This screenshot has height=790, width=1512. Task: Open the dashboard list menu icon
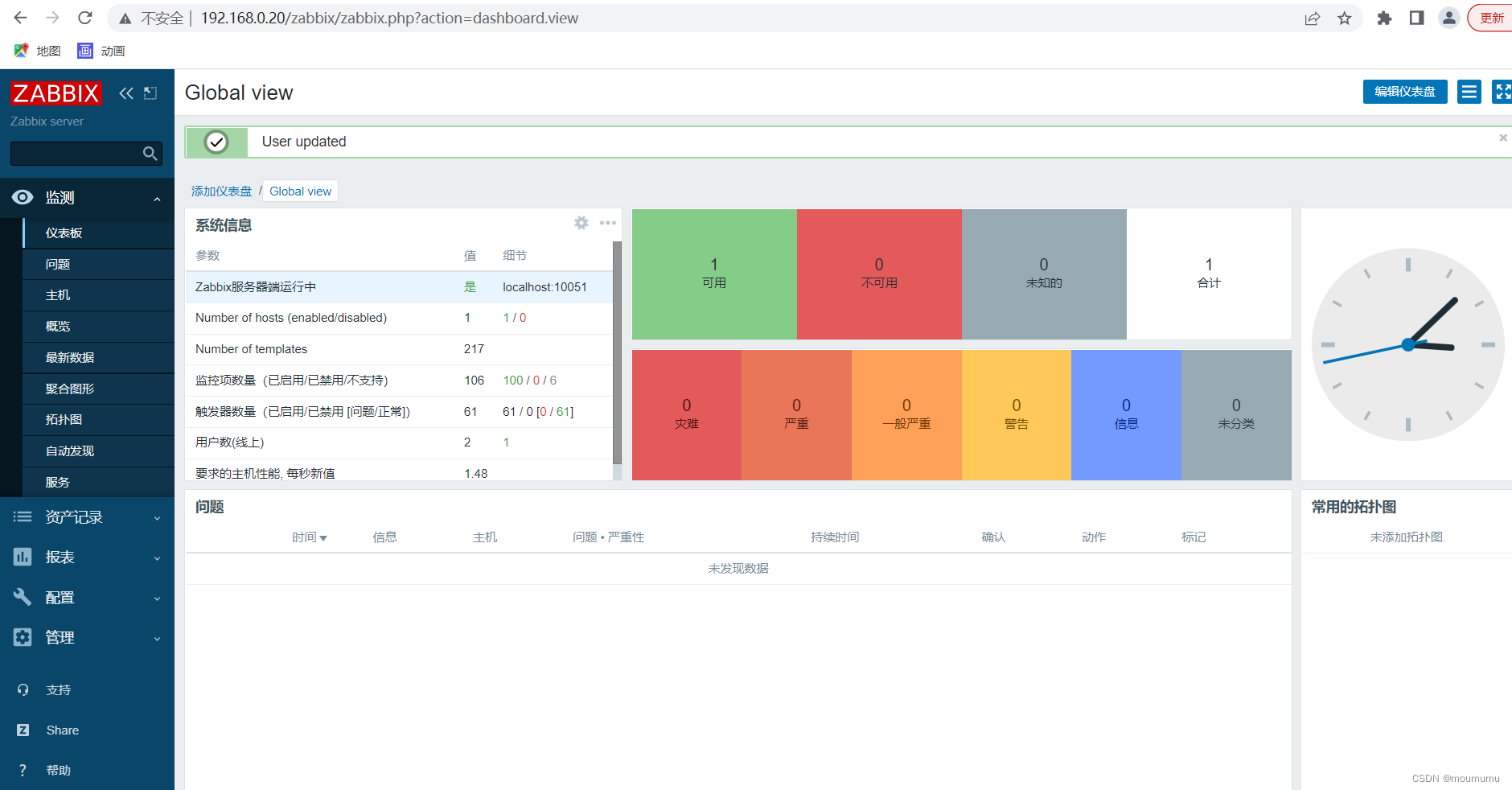[x=1469, y=92]
